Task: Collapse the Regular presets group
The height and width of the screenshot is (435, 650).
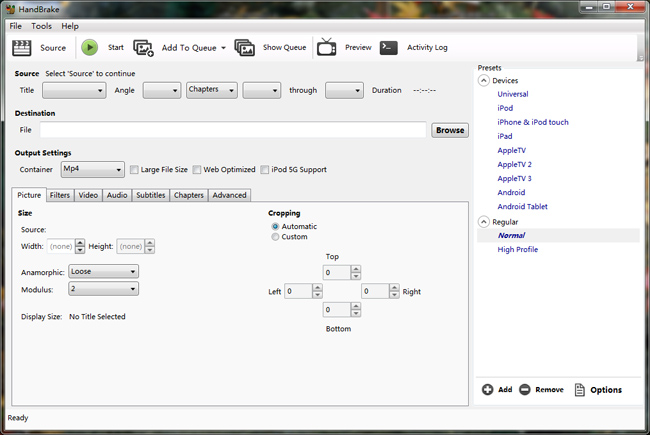Action: (484, 222)
